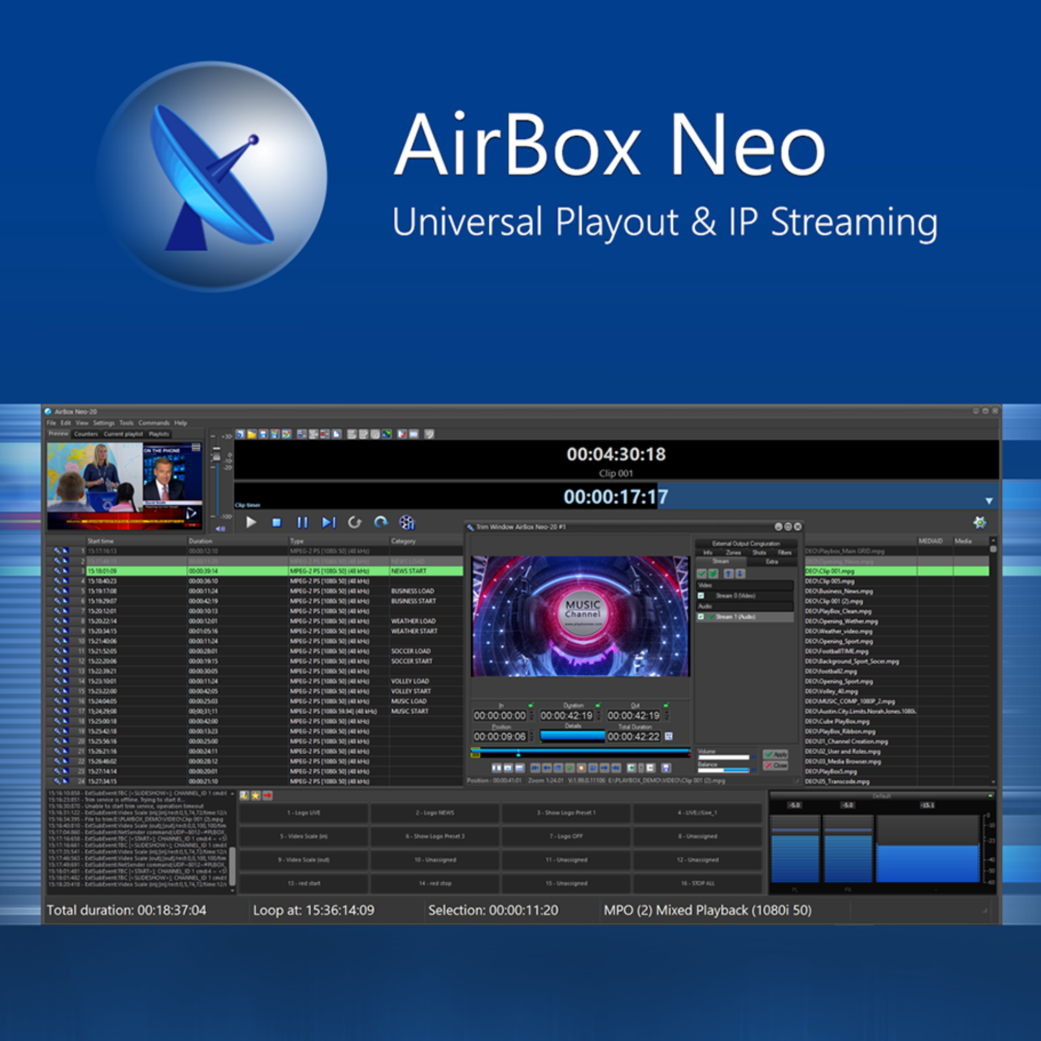This screenshot has width=1041, height=1041.
Task: Click the settings gear icon above playlist grid
Action: (x=979, y=522)
